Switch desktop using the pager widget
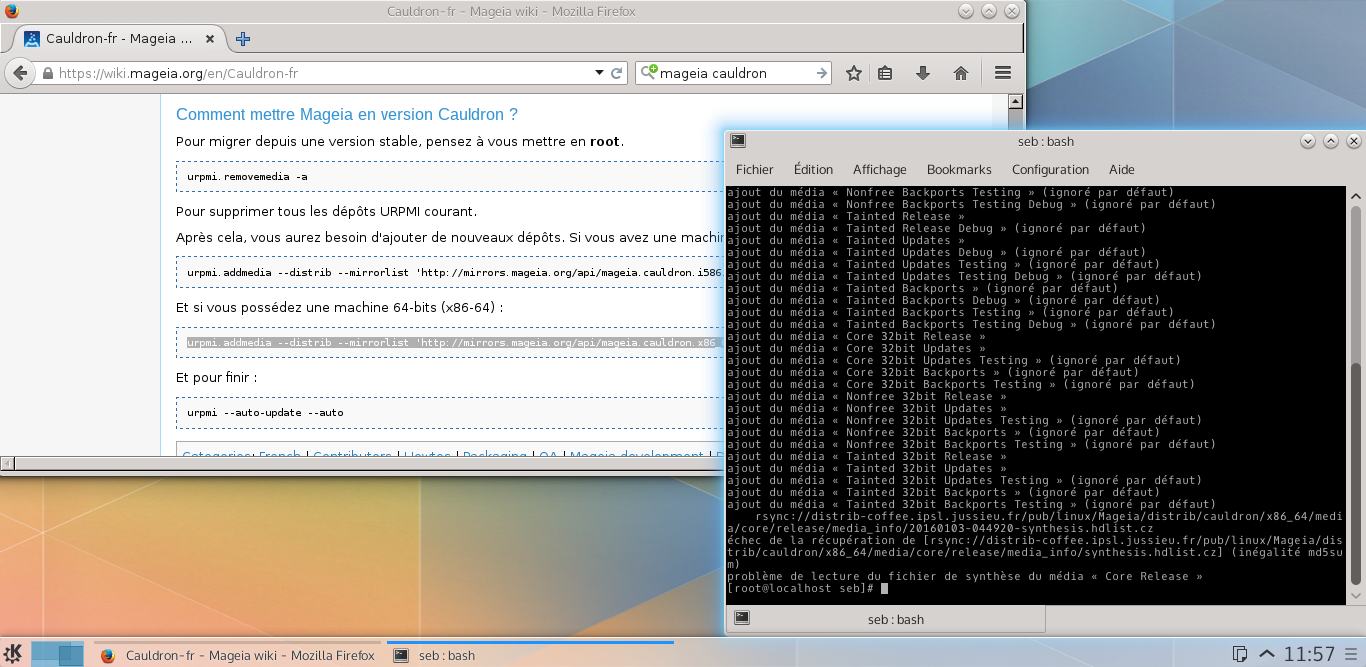The width and height of the screenshot is (1366, 667). (58, 655)
